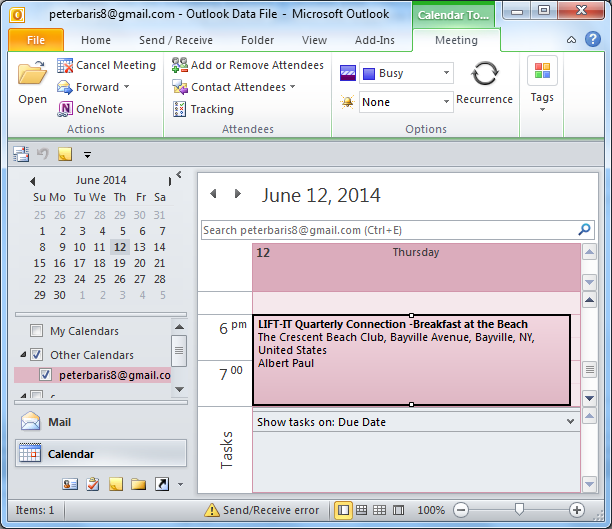The height and width of the screenshot is (529, 612).
Task: Click zoom in plus button
Action: point(576,510)
